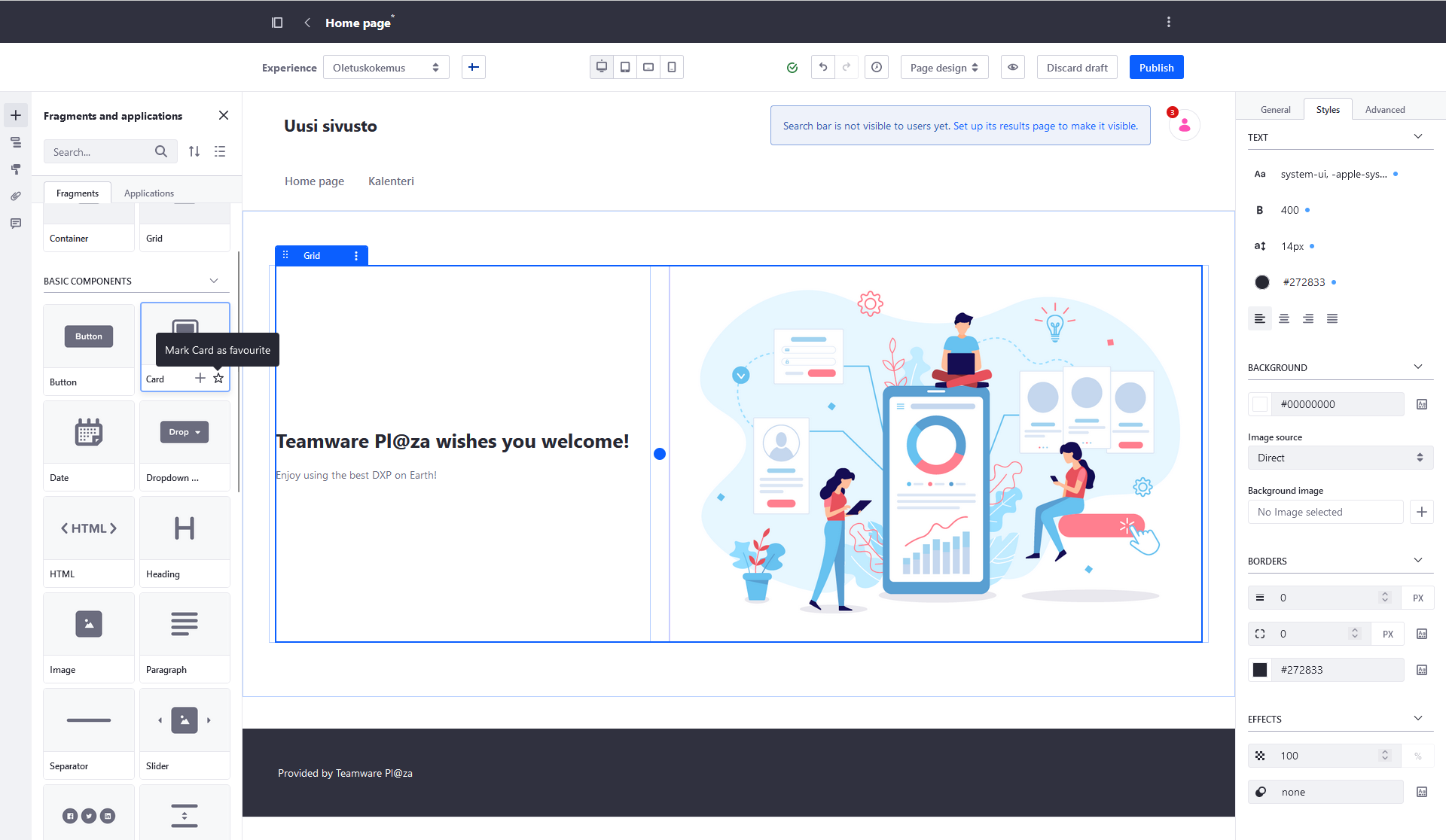Align text left
The width and height of the screenshot is (1446, 840).
pos(1260,318)
